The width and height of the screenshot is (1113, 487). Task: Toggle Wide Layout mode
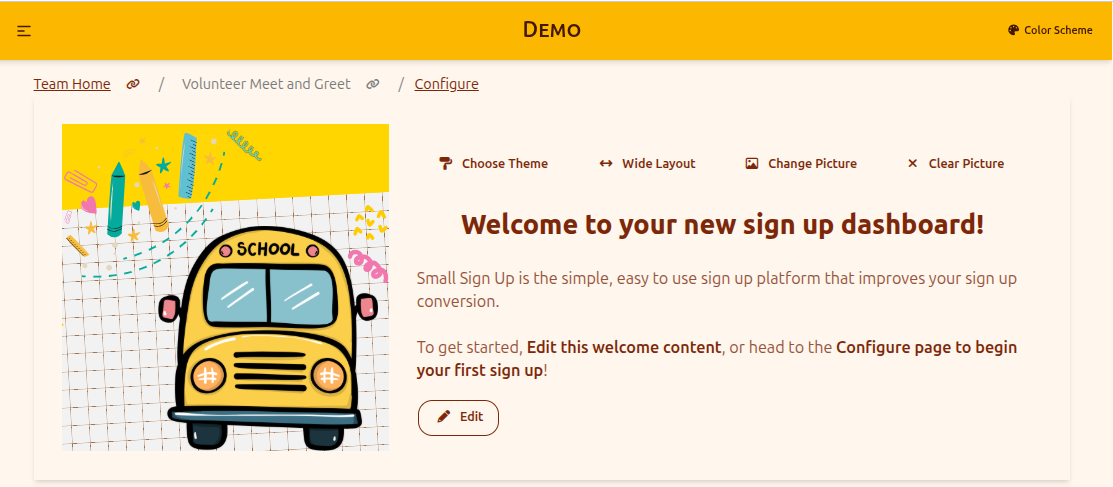tap(647, 163)
